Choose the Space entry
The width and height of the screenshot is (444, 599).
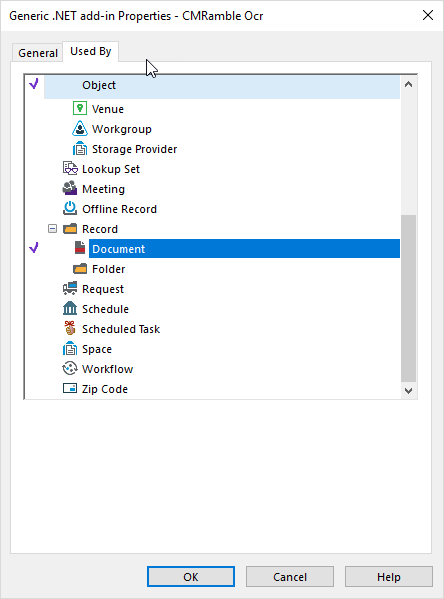[x=97, y=349]
